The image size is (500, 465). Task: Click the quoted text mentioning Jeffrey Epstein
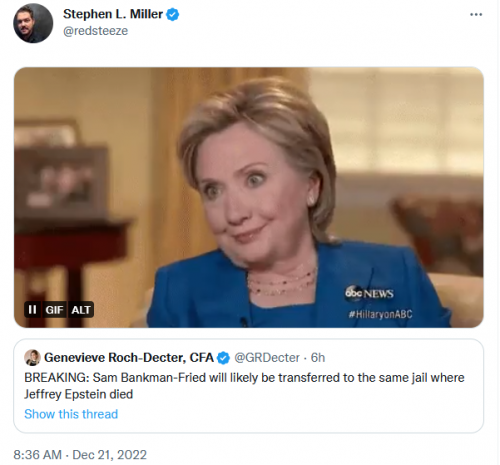pyautogui.click(x=244, y=386)
